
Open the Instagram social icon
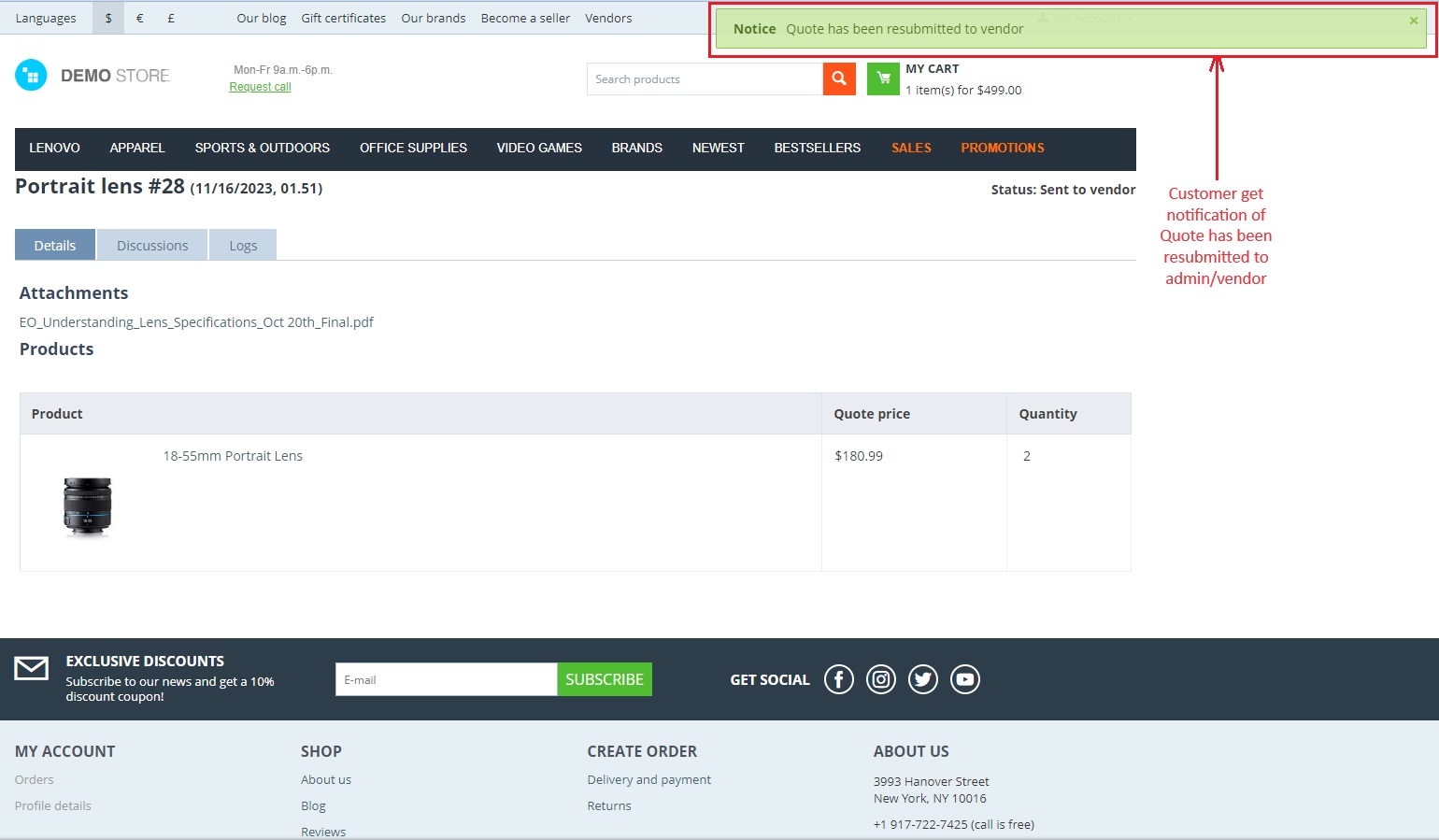coord(881,679)
